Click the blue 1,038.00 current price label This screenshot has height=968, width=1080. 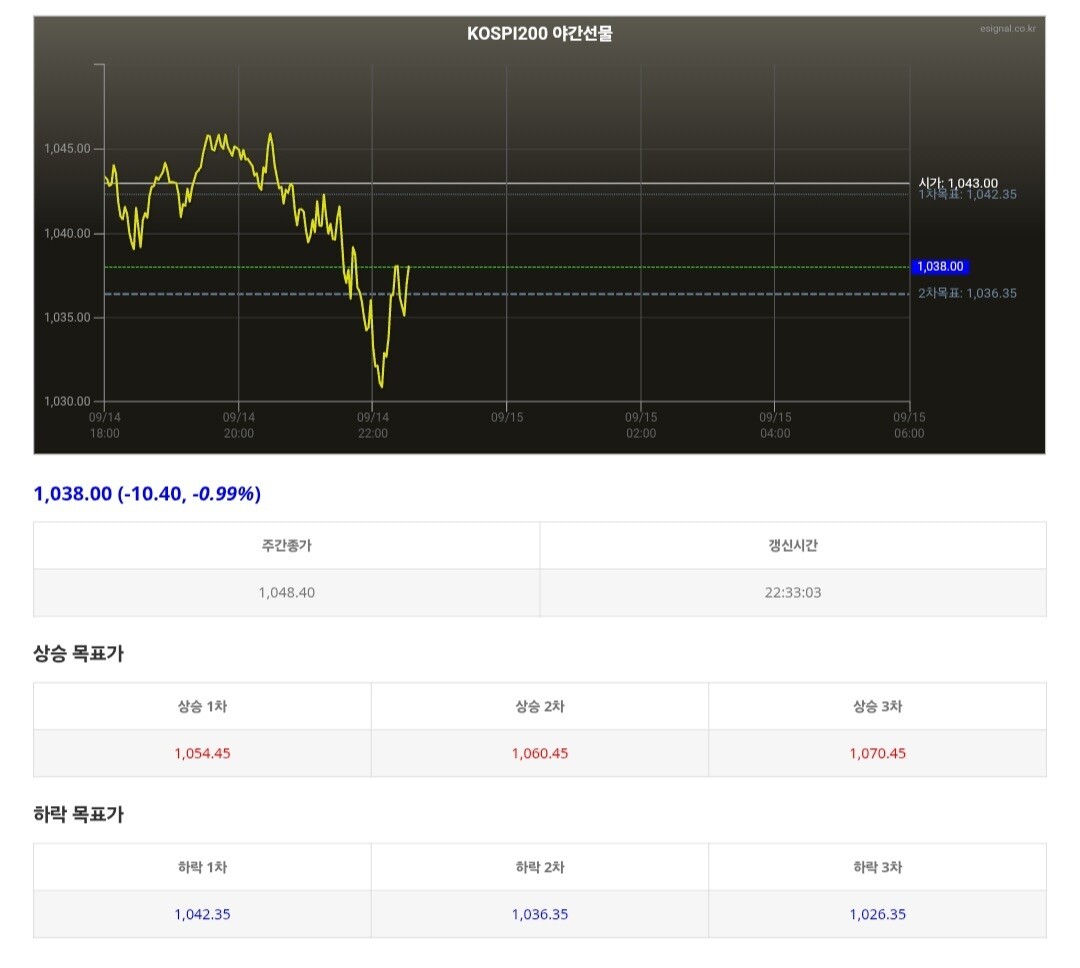(939, 267)
